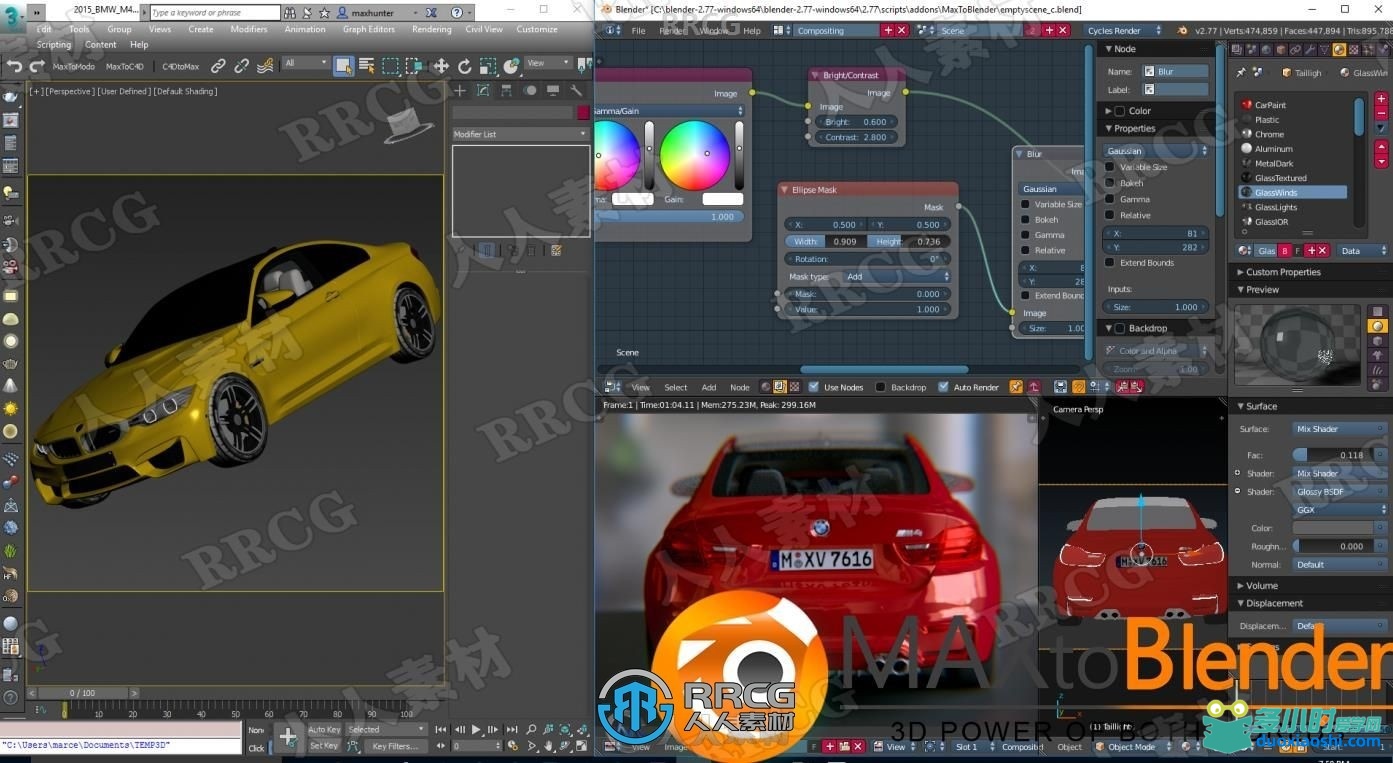The image size is (1393, 763).
Task: Click the Bind to Space Warp icon
Action: (265, 66)
